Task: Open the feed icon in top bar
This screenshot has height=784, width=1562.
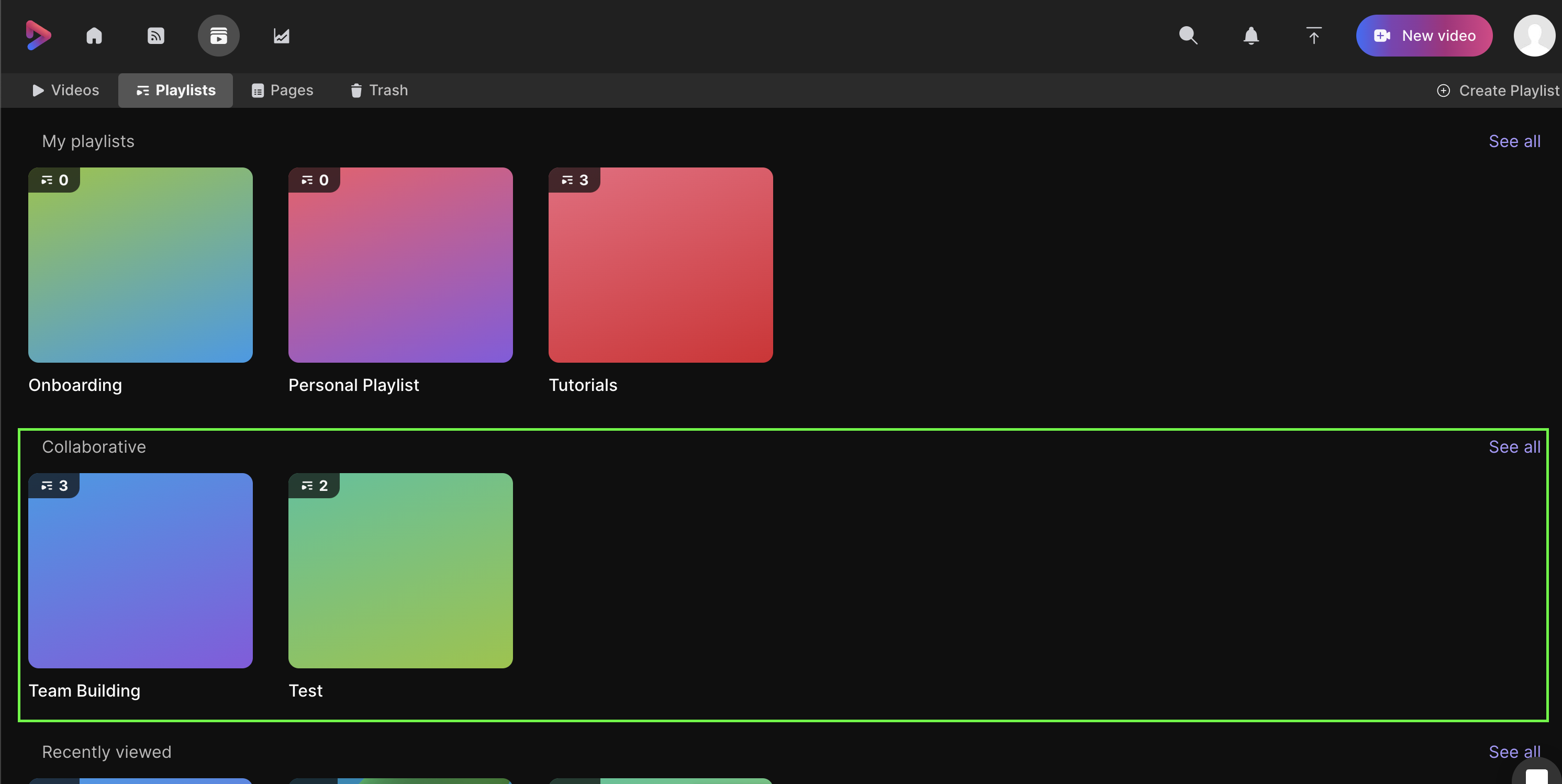Action: [x=156, y=36]
